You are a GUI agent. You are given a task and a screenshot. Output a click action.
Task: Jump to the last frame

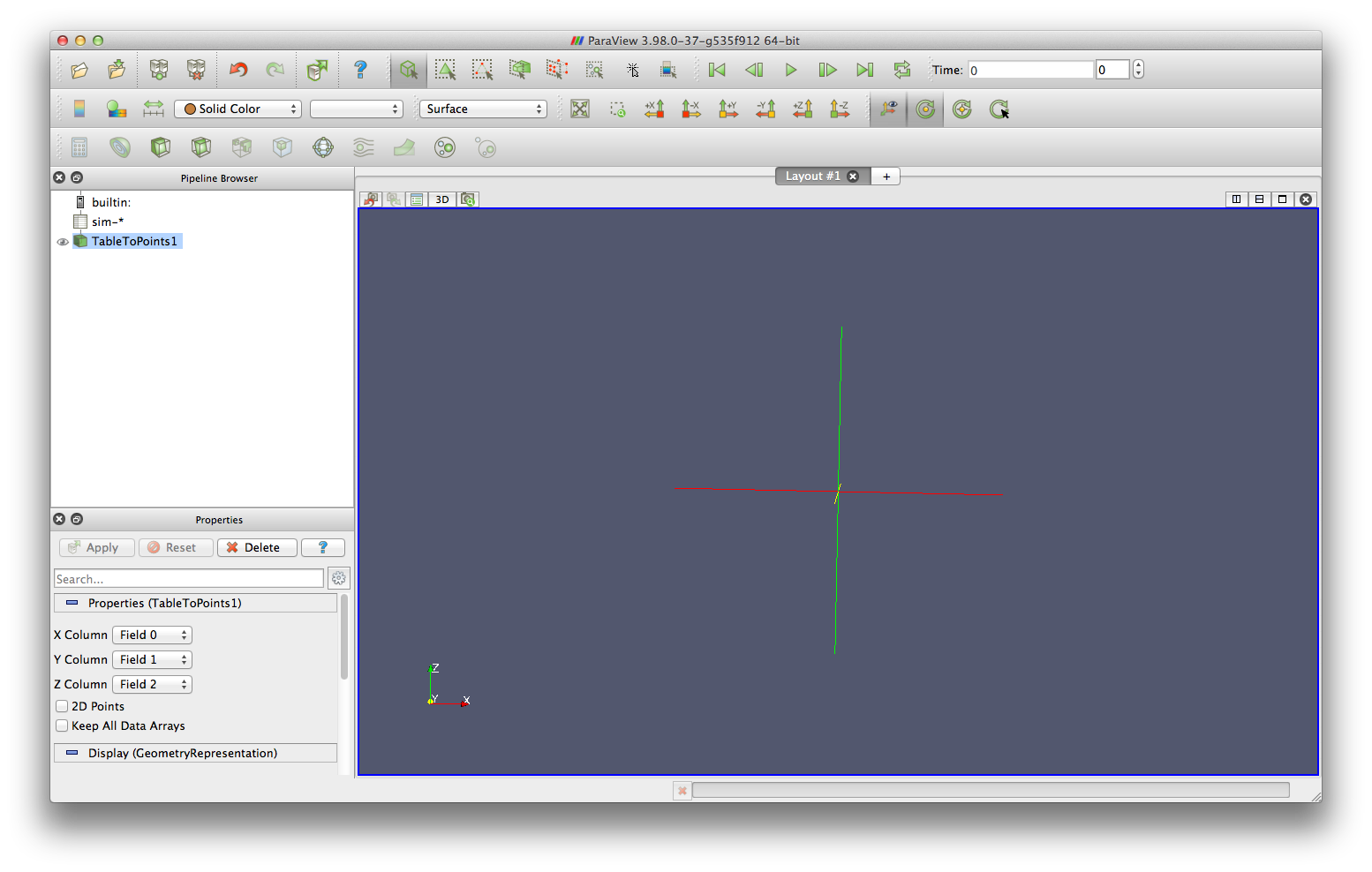864,70
